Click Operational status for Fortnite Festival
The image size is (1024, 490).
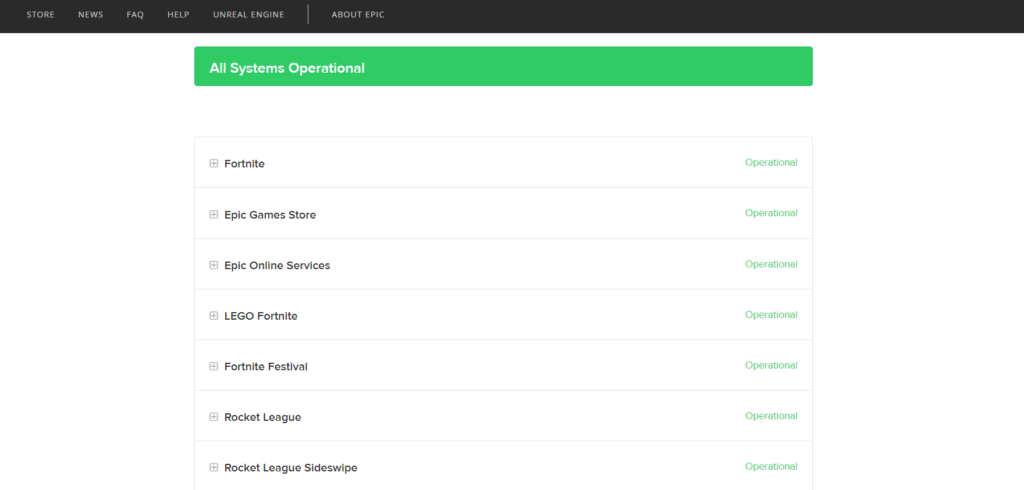point(771,365)
